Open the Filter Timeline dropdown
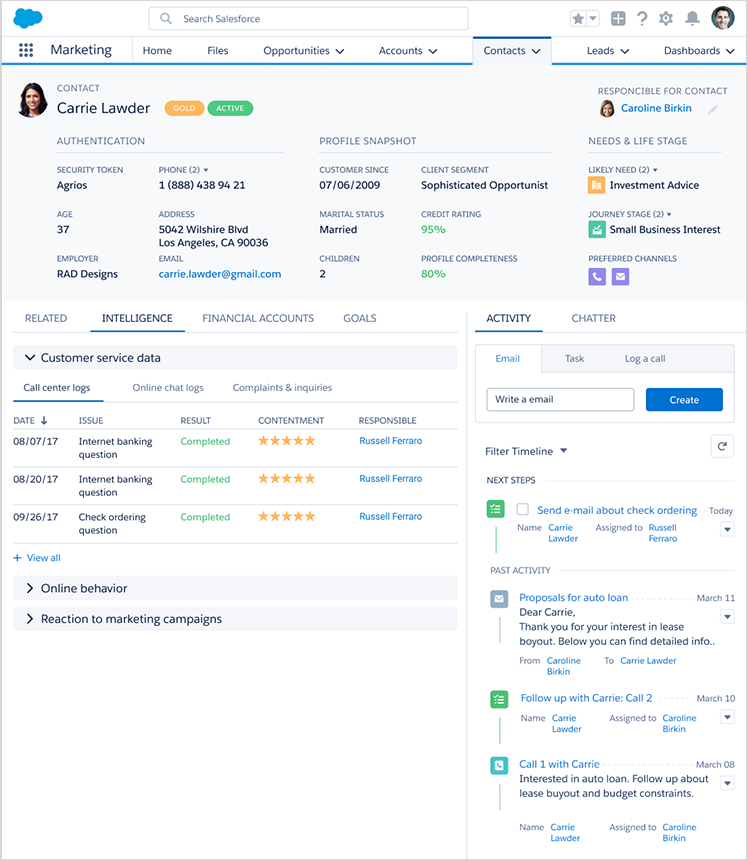Viewport: 748px width, 861px height. pyautogui.click(x=563, y=451)
